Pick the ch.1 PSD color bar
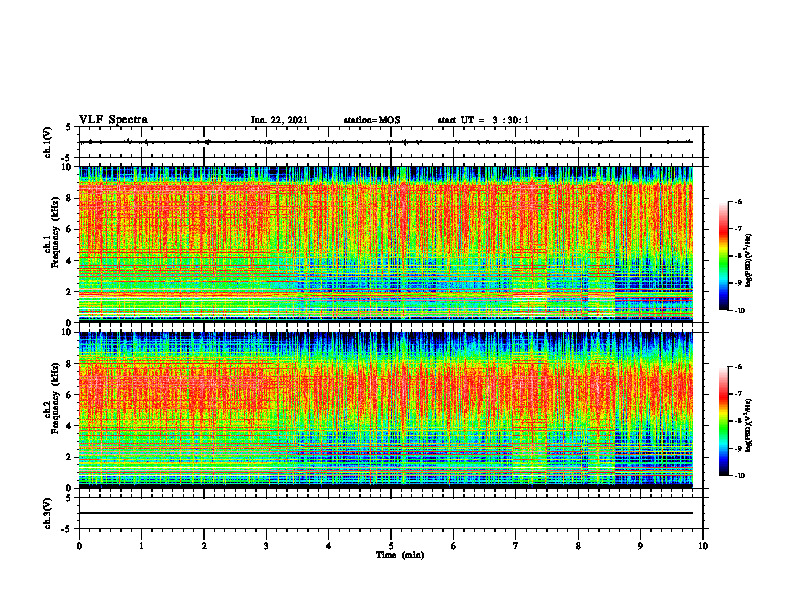Screen dimensions: 792x612 (x=723, y=256)
